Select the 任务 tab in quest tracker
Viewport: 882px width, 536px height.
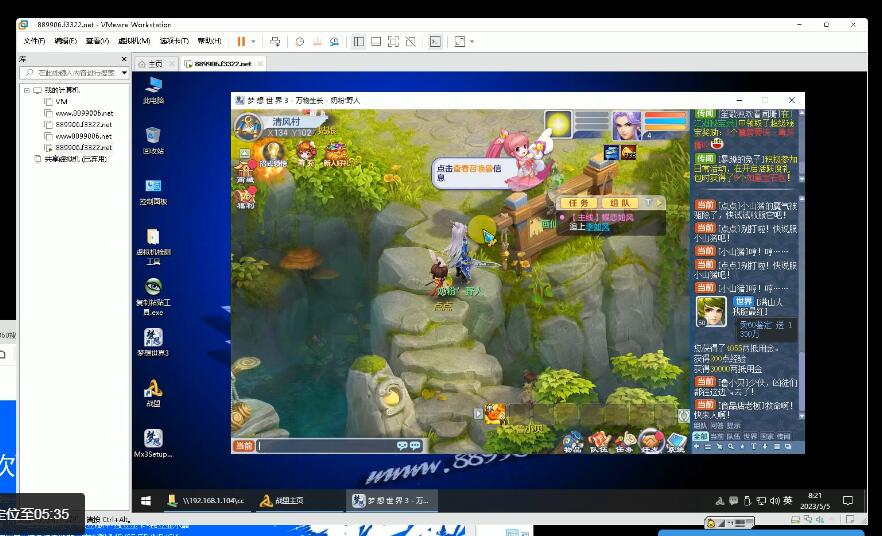(578, 203)
